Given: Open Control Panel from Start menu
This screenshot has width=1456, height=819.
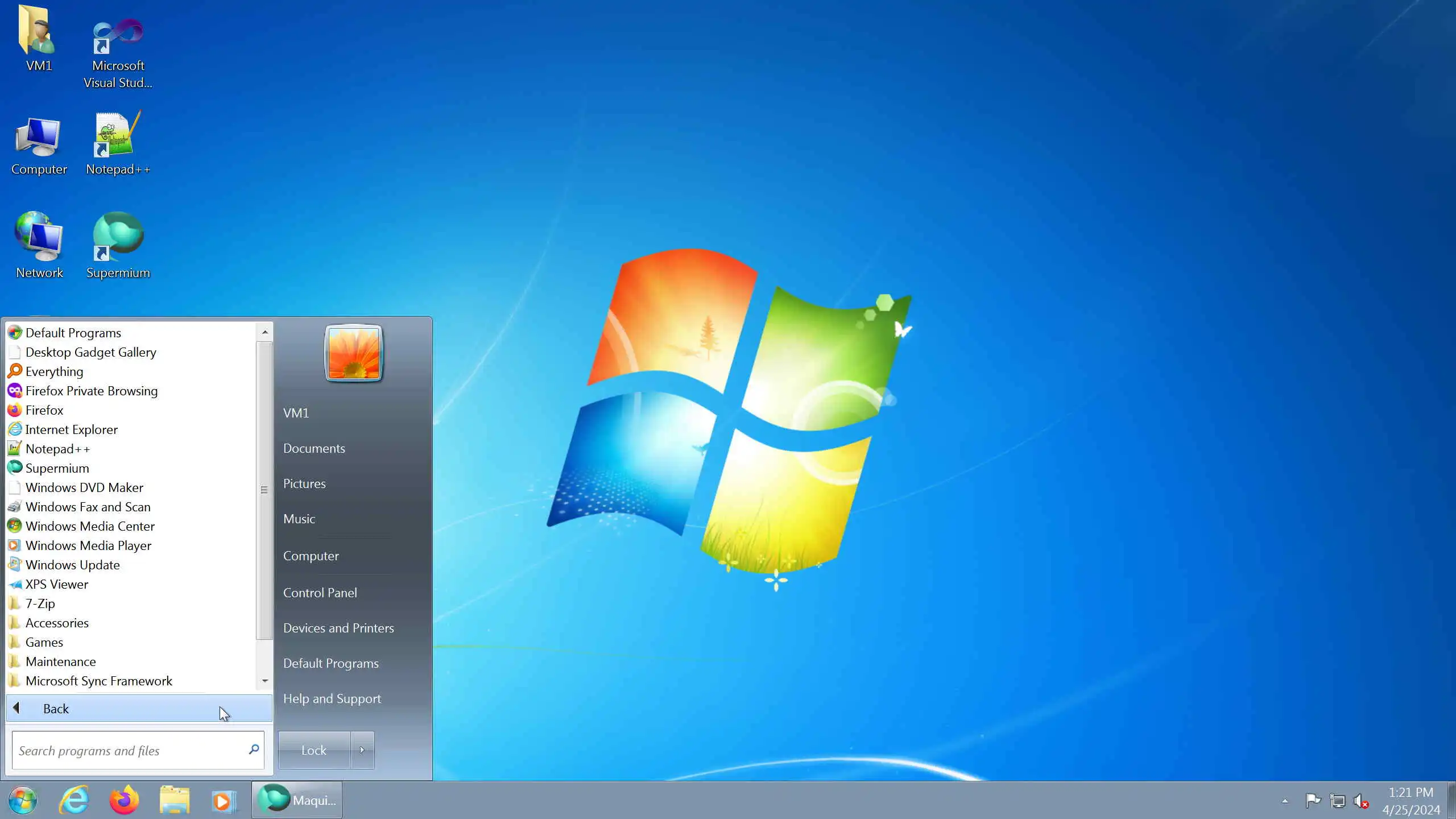Looking at the screenshot, I should (320, 593).
